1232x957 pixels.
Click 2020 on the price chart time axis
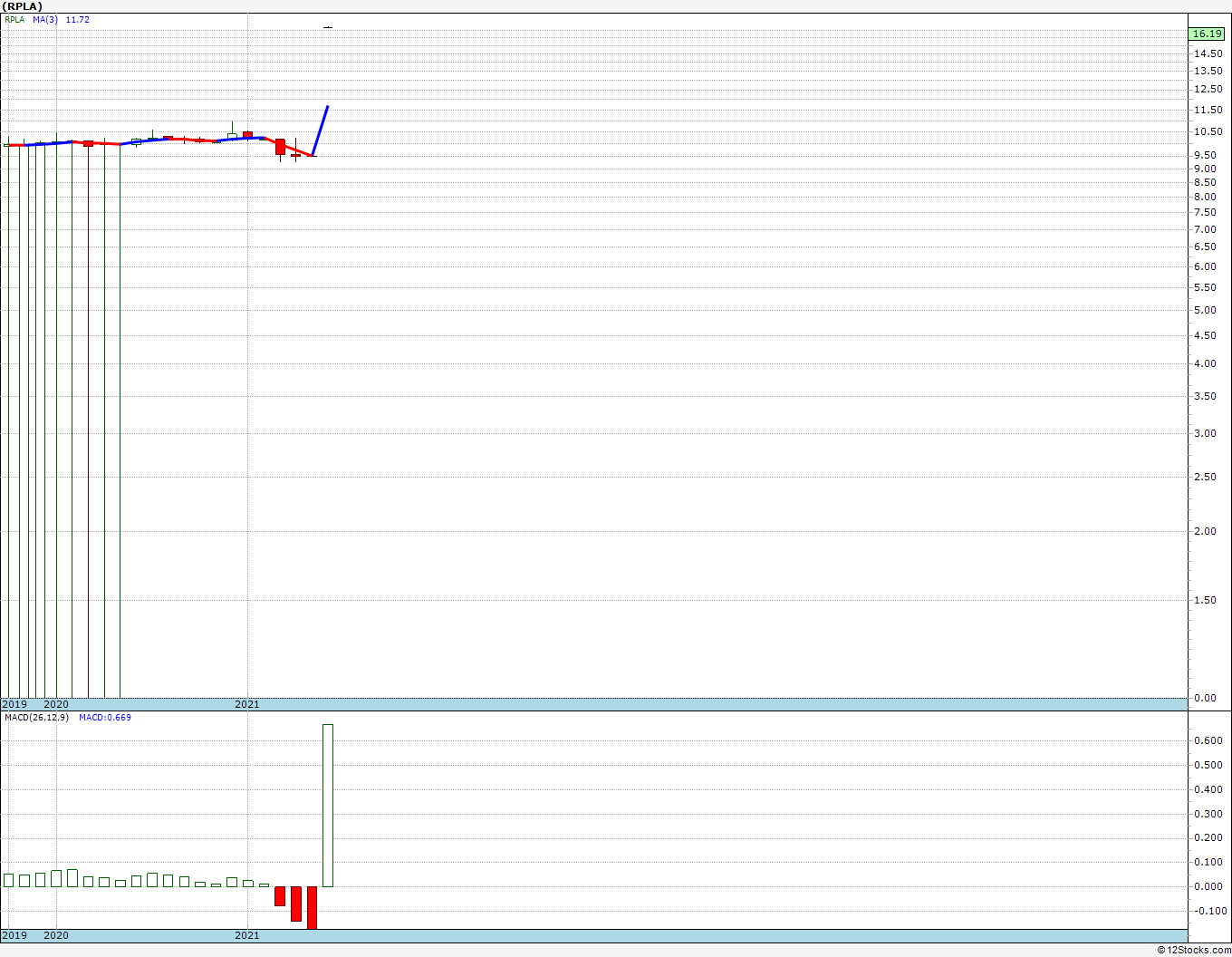coord(56,704)
